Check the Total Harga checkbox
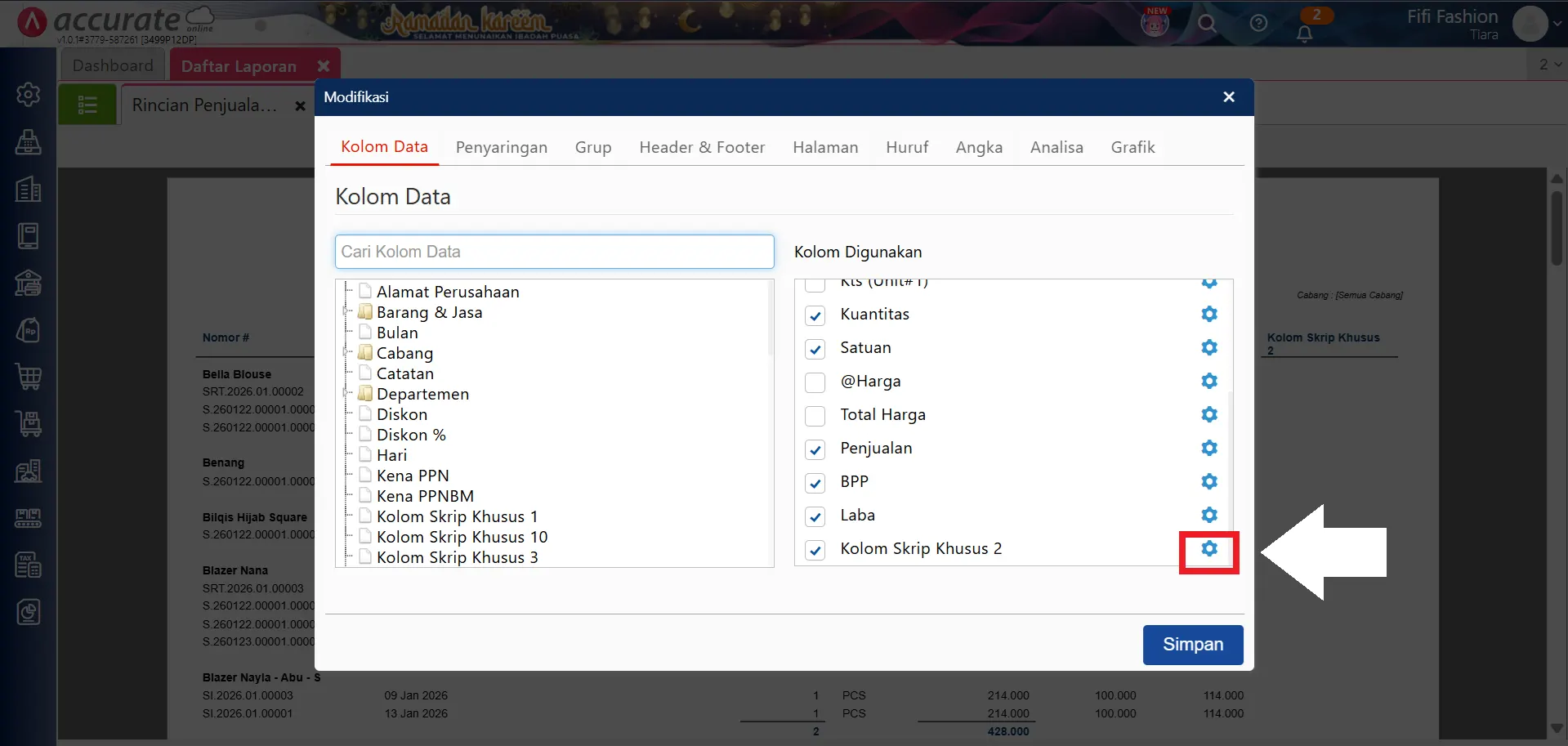This screenshot has height=746, width=1568. click(x=815, y=416)
